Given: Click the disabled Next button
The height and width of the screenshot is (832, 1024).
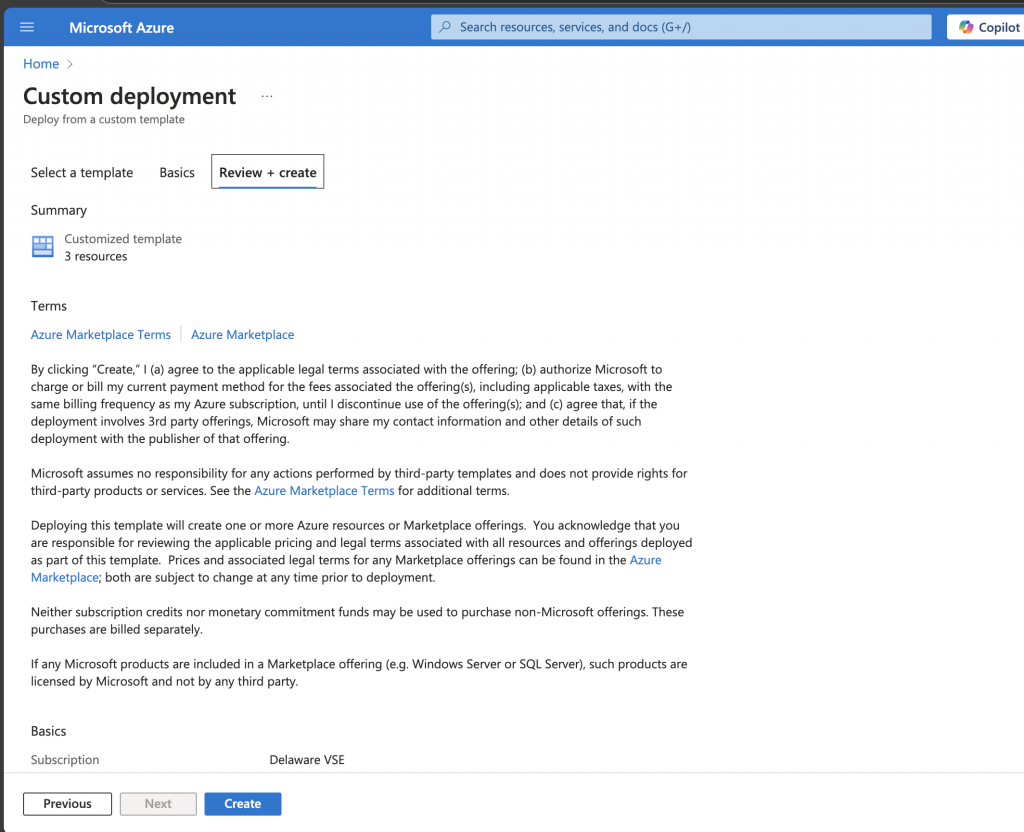Looking at the screenshot, I should (158, 804).
